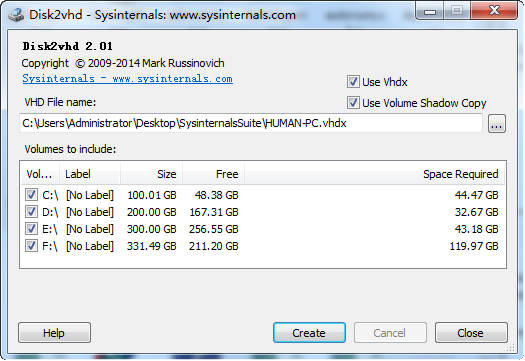Click the 211.20 GB free value
Screen dimensions: 525x361
point(214,246)
